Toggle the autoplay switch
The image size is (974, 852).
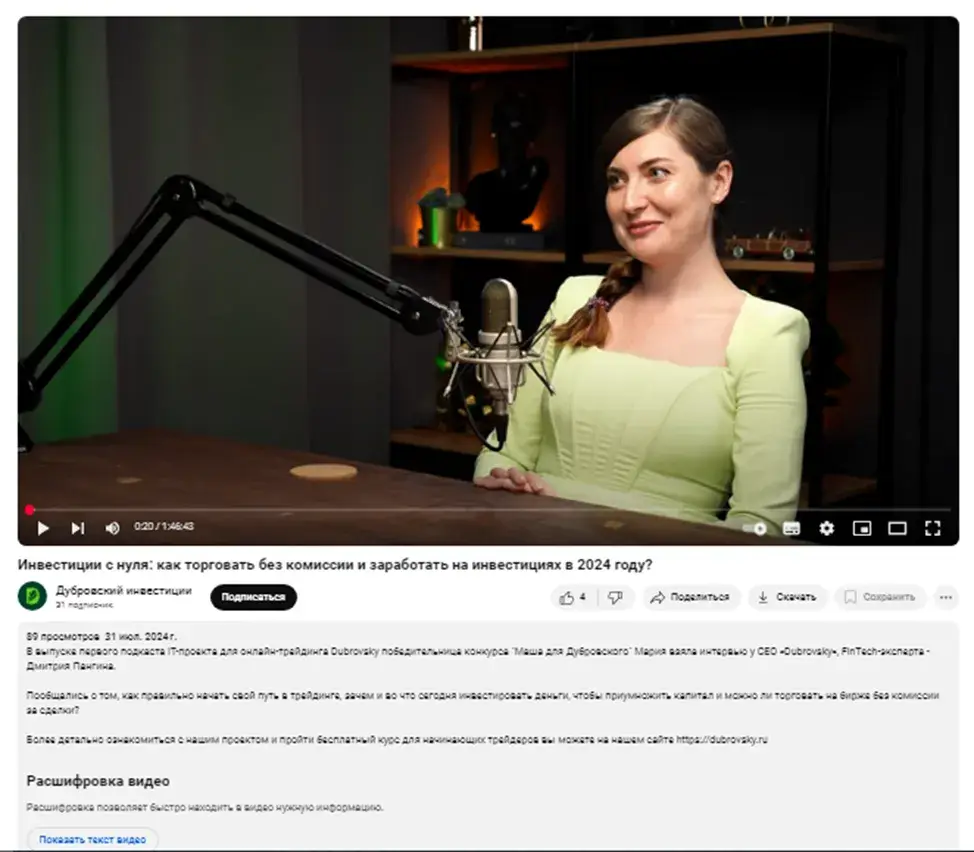point(755,528)
